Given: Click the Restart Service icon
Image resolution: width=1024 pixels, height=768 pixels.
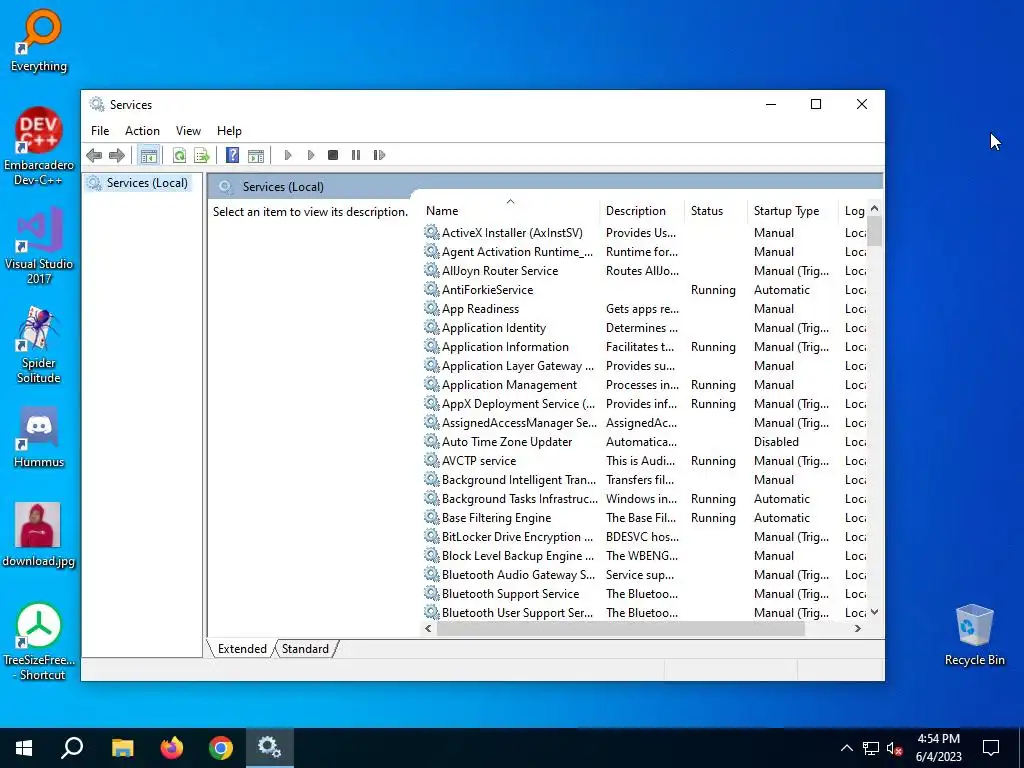Looking at the screenshot, I should pos(379,155).
